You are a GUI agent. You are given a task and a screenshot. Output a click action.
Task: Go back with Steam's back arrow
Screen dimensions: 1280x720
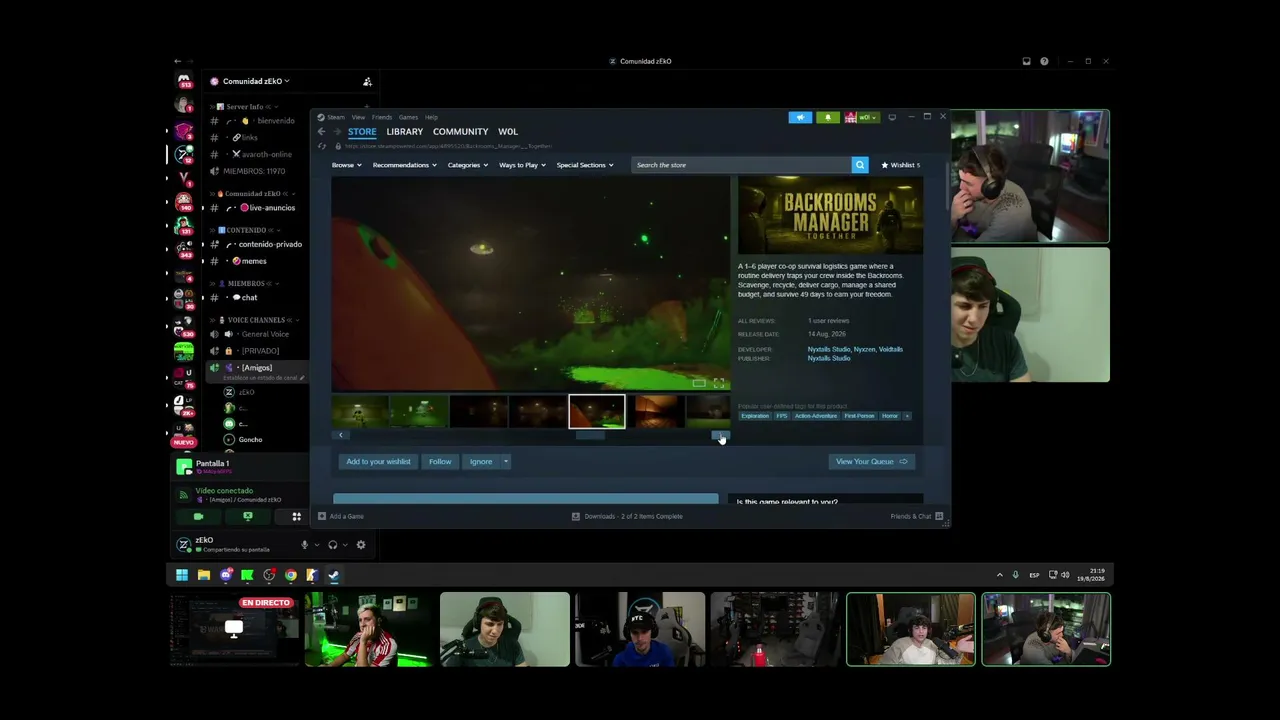pyautogui.click(x=321, y=132)
